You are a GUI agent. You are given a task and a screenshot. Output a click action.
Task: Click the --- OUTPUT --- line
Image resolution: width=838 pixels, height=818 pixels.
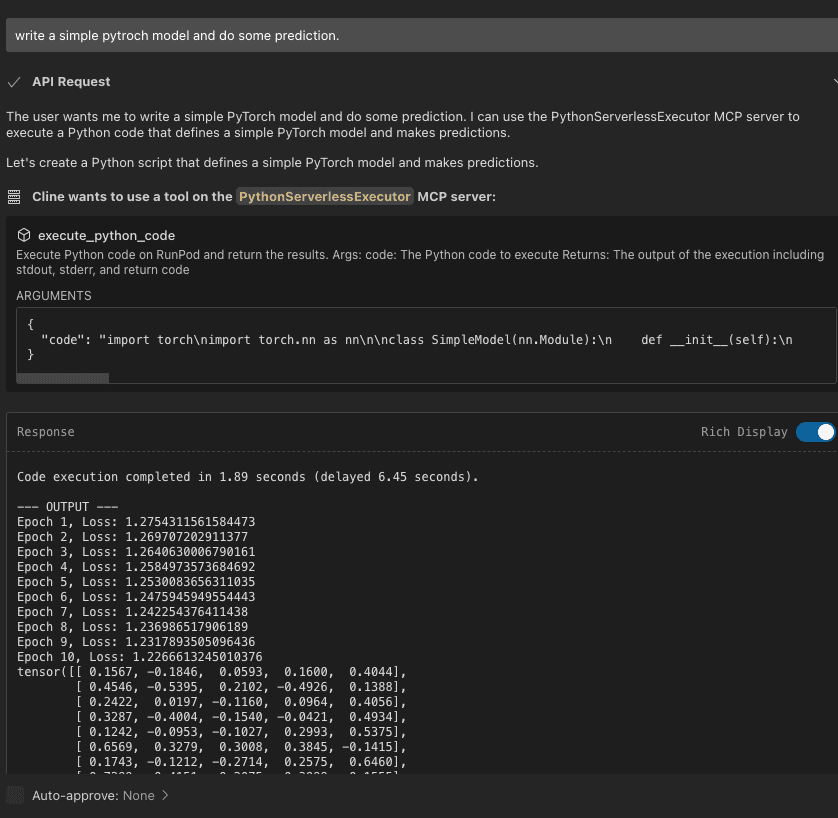pos(67,507)
